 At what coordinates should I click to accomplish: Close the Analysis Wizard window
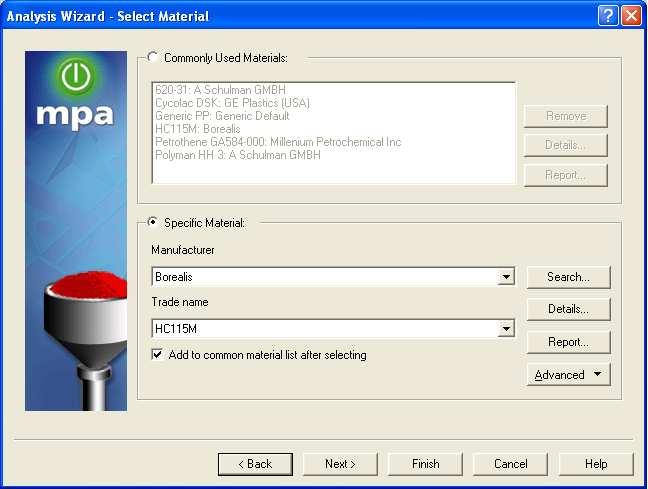coord(631,16)
